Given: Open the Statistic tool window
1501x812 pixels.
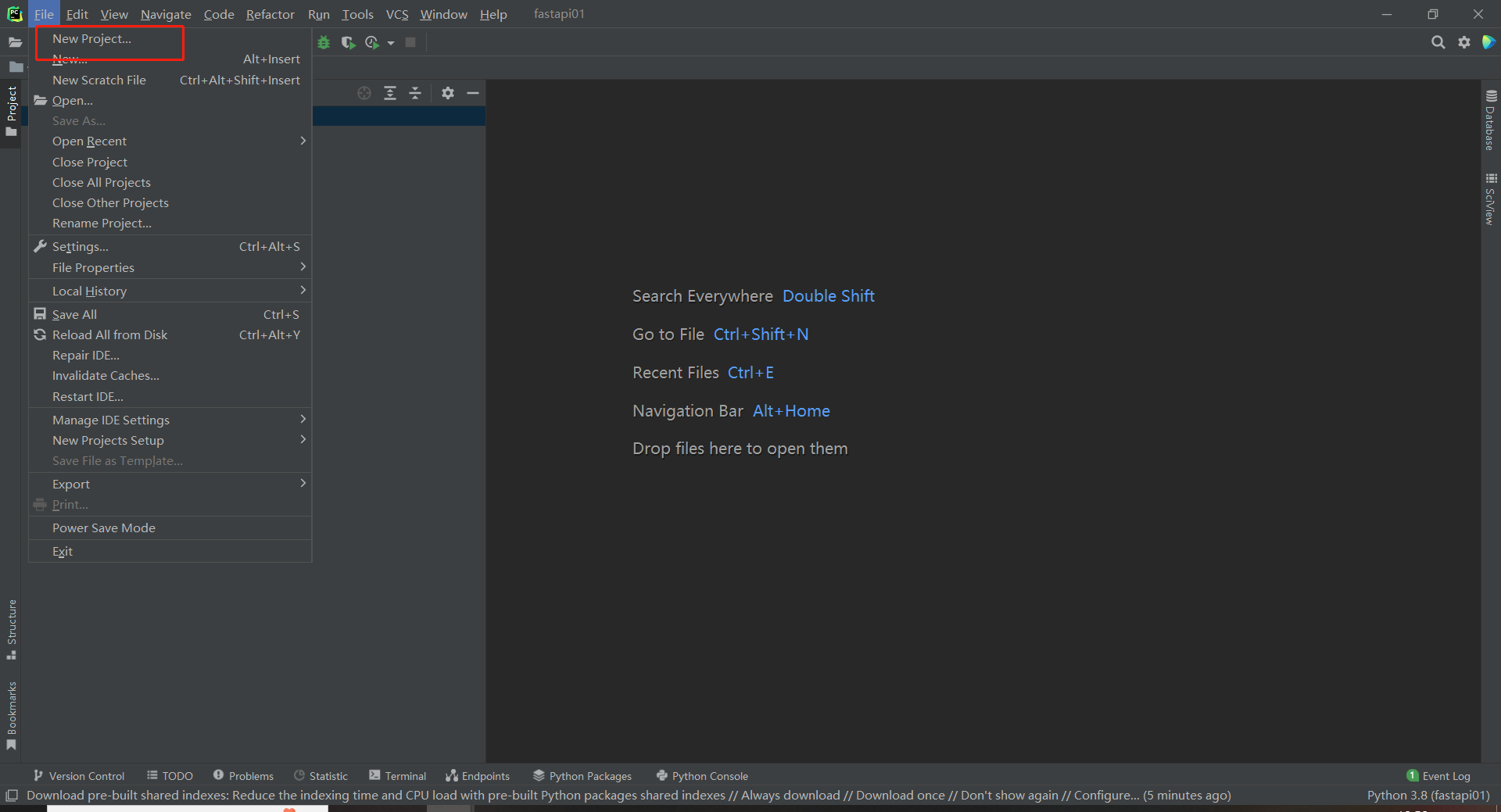Looking at the screenshot, I should (x=321, y=776).
